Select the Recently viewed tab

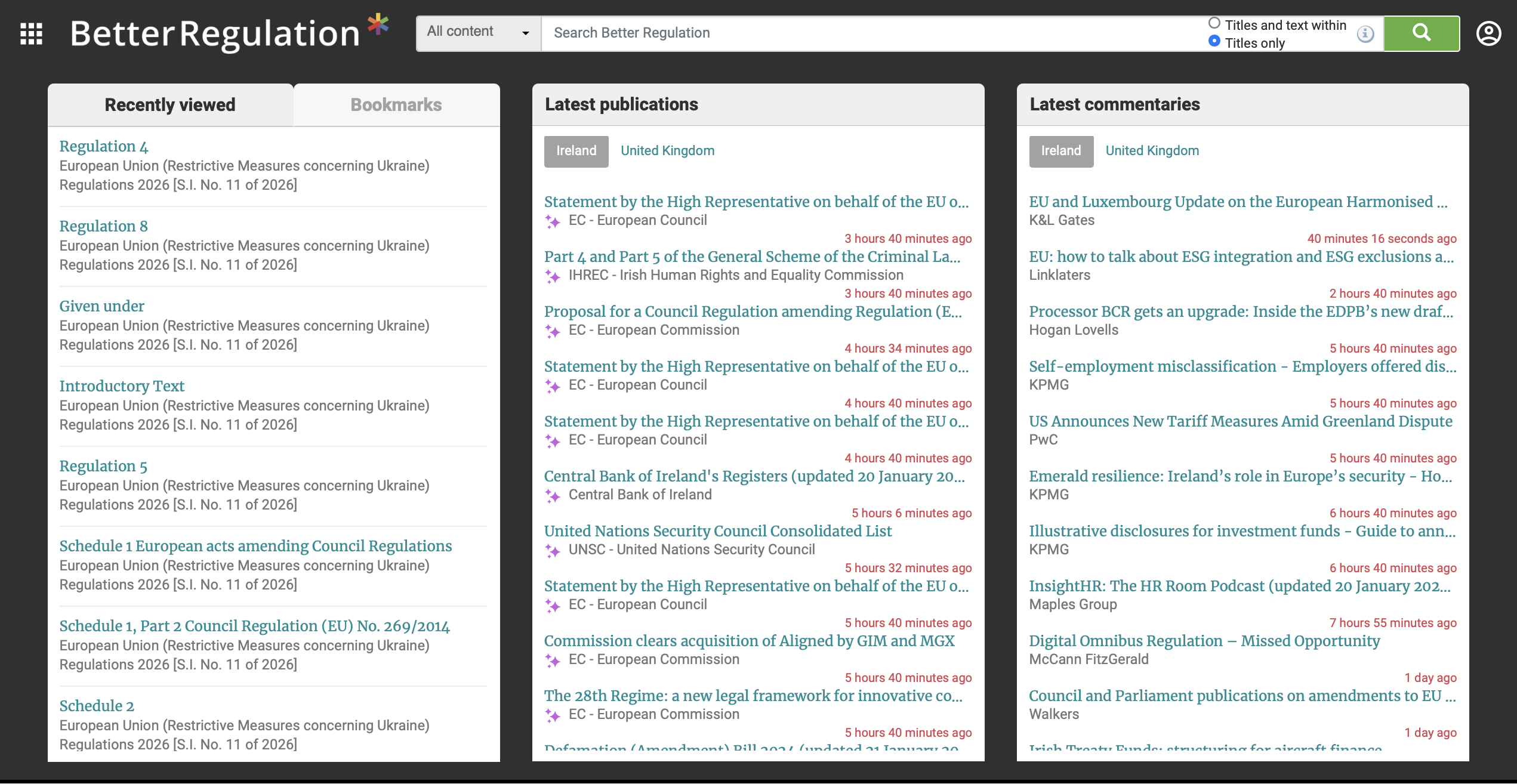click(x=170, y=104)
